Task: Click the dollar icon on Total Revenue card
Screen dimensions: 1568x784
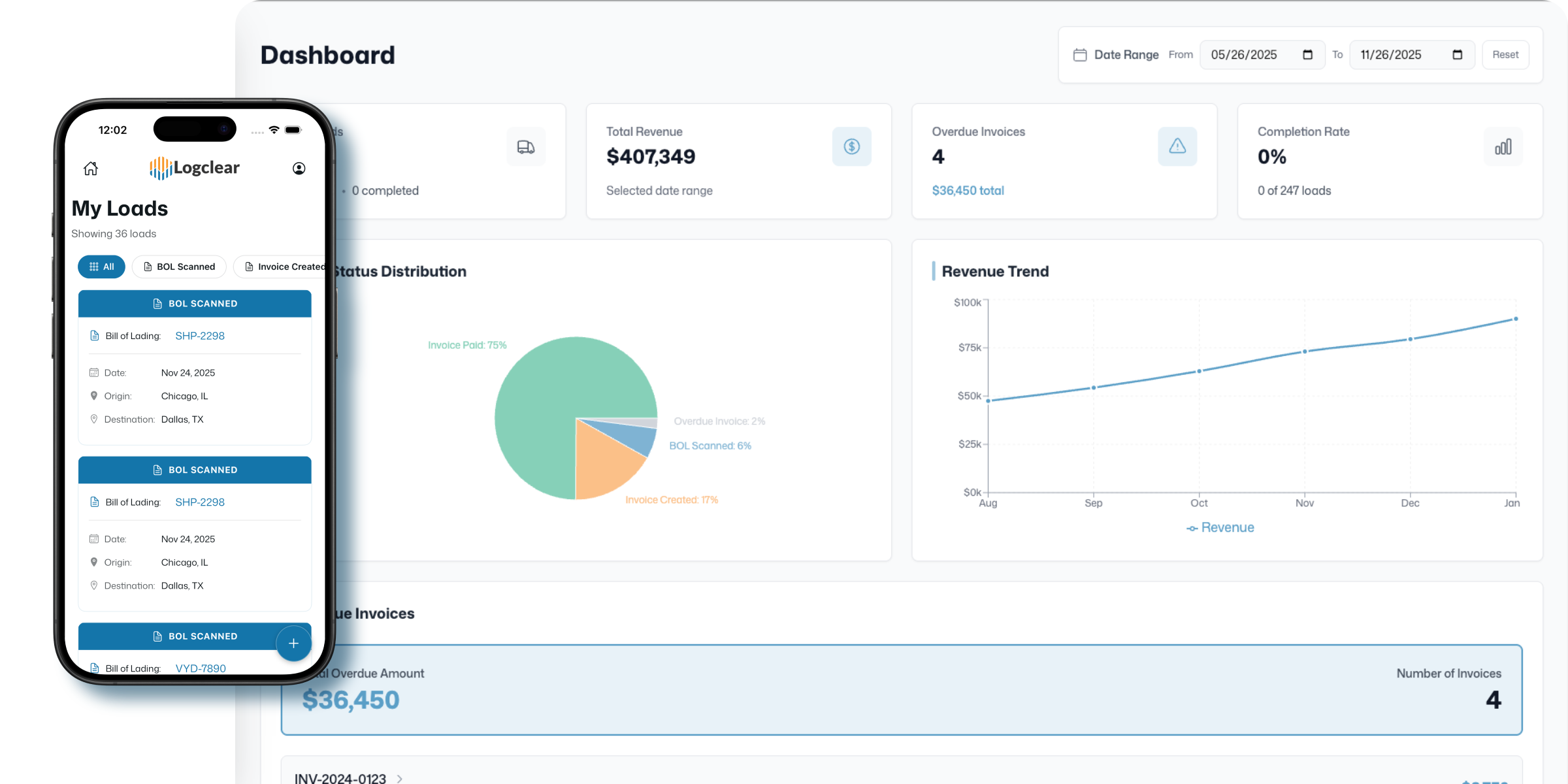Action: tap(851, 146)
